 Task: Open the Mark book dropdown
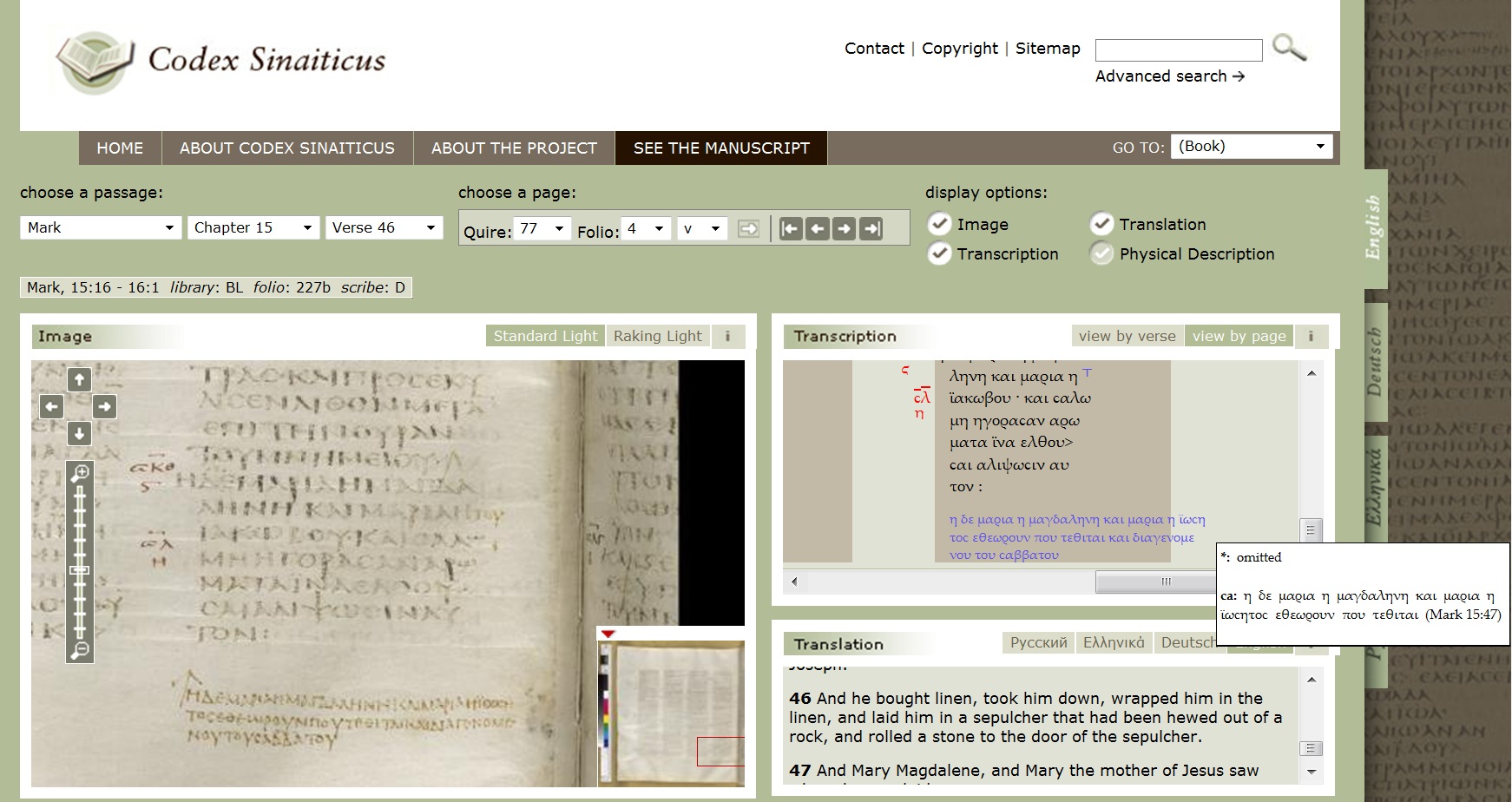pyautogui.click(x=101, y=227)
